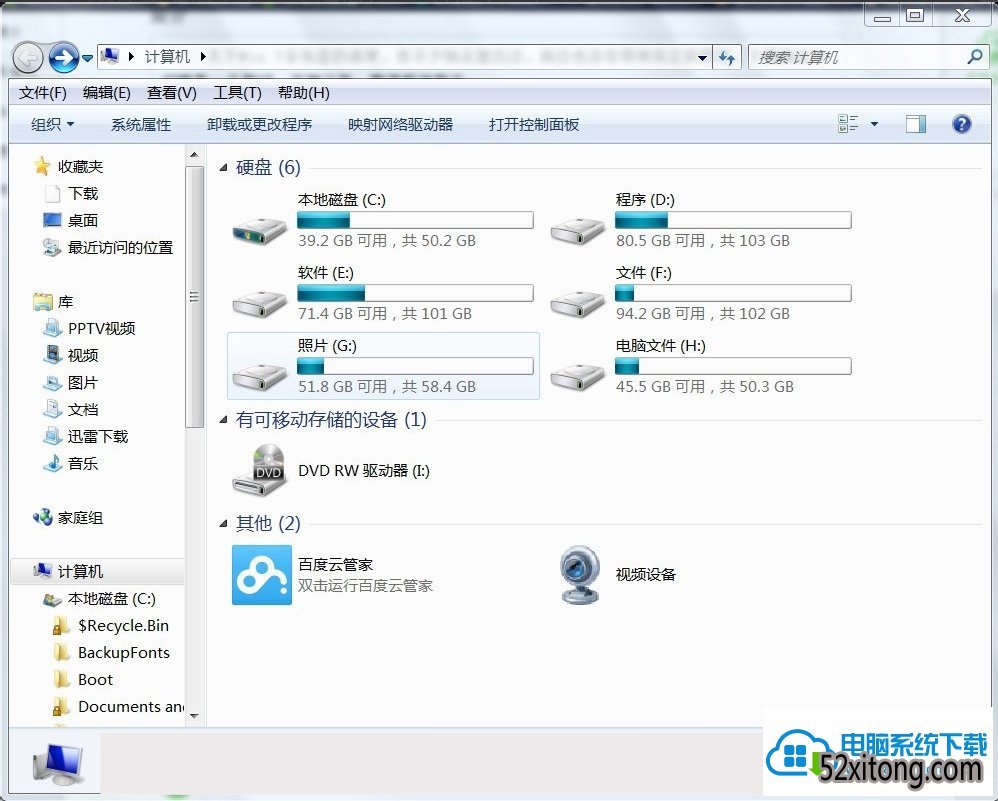The width and height of the screenshot is (998, 801).
Task: Open the 视频设备 webcam icon
Action: click(x=579, y=574)
